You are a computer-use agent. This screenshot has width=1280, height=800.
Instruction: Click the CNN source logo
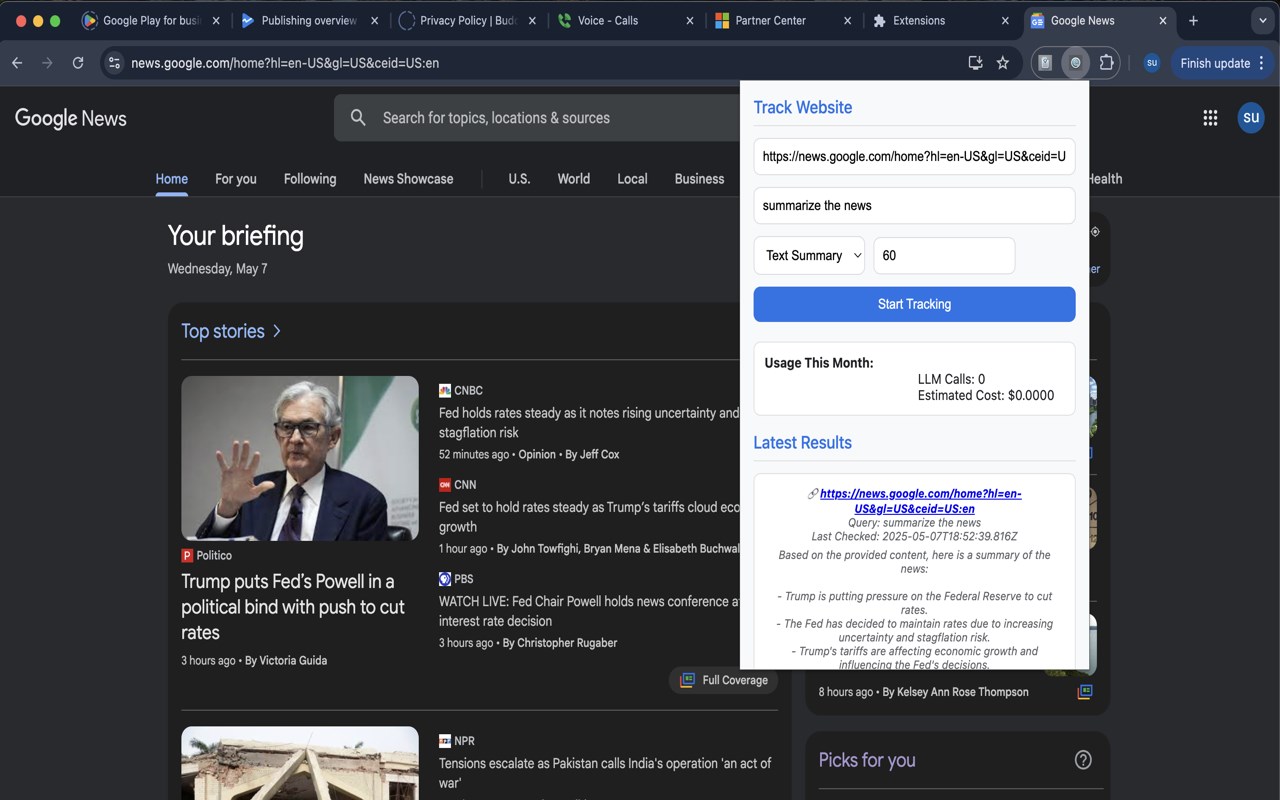[445, 485]
